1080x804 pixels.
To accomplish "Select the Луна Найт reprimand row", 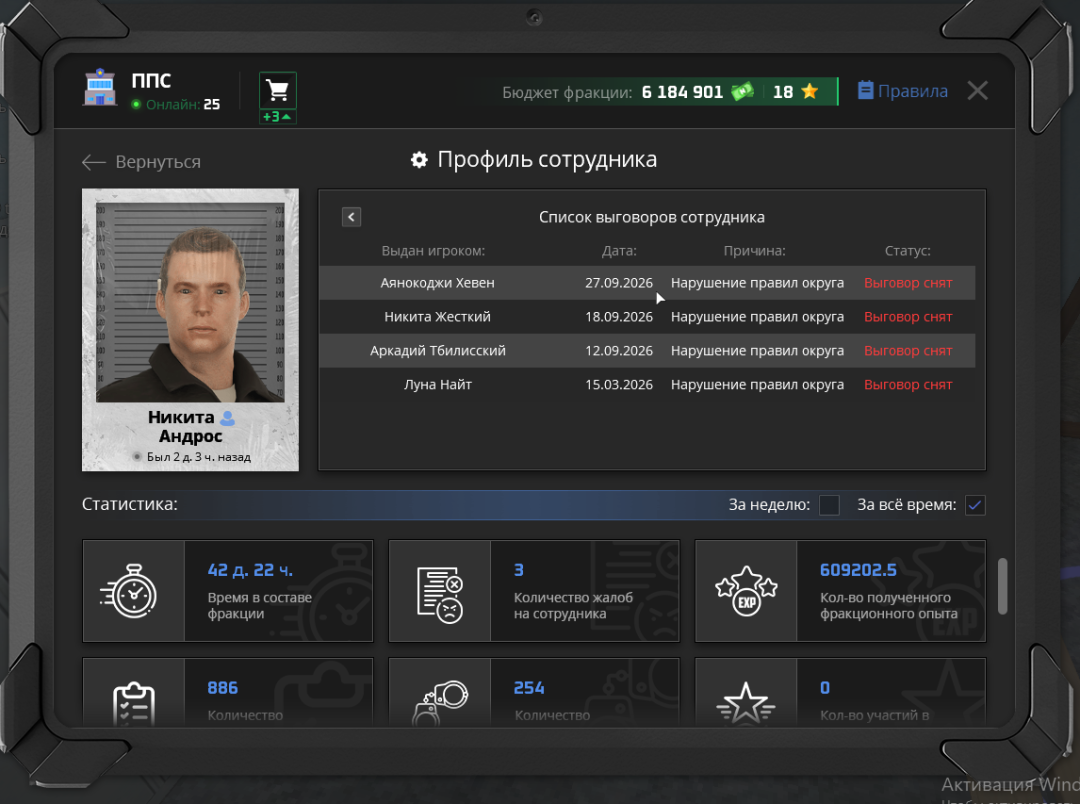I will point(647,384).
